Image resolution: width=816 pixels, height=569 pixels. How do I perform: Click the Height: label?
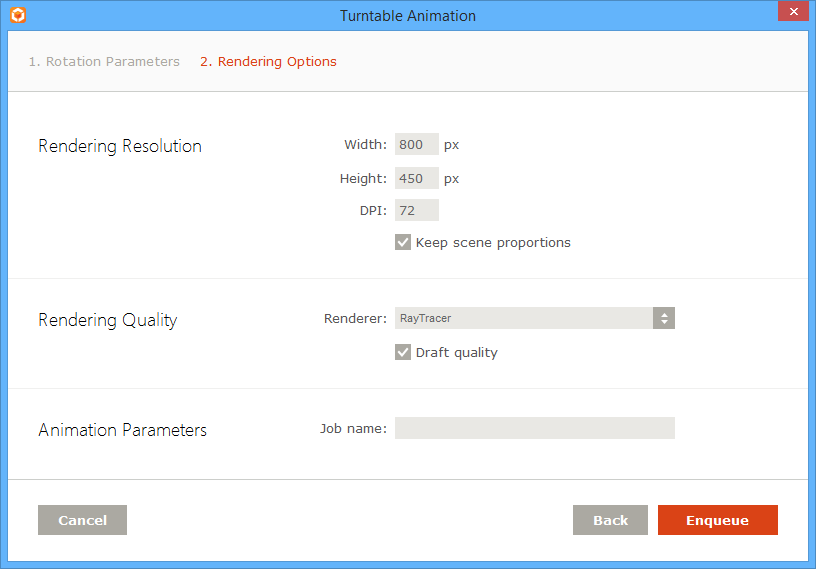pyautogui.click(x=363, y=179)
